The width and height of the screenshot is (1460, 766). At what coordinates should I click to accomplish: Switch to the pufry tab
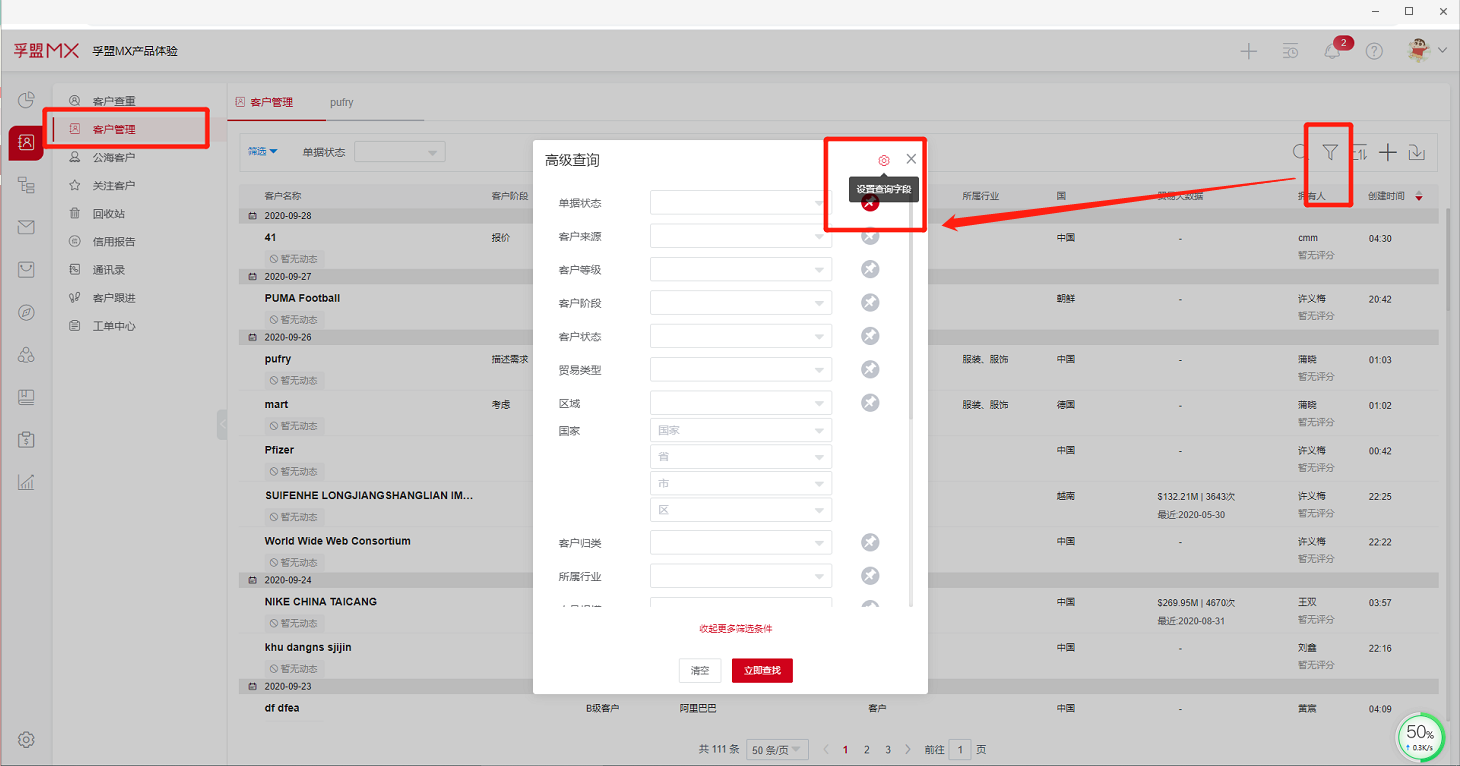341,102
